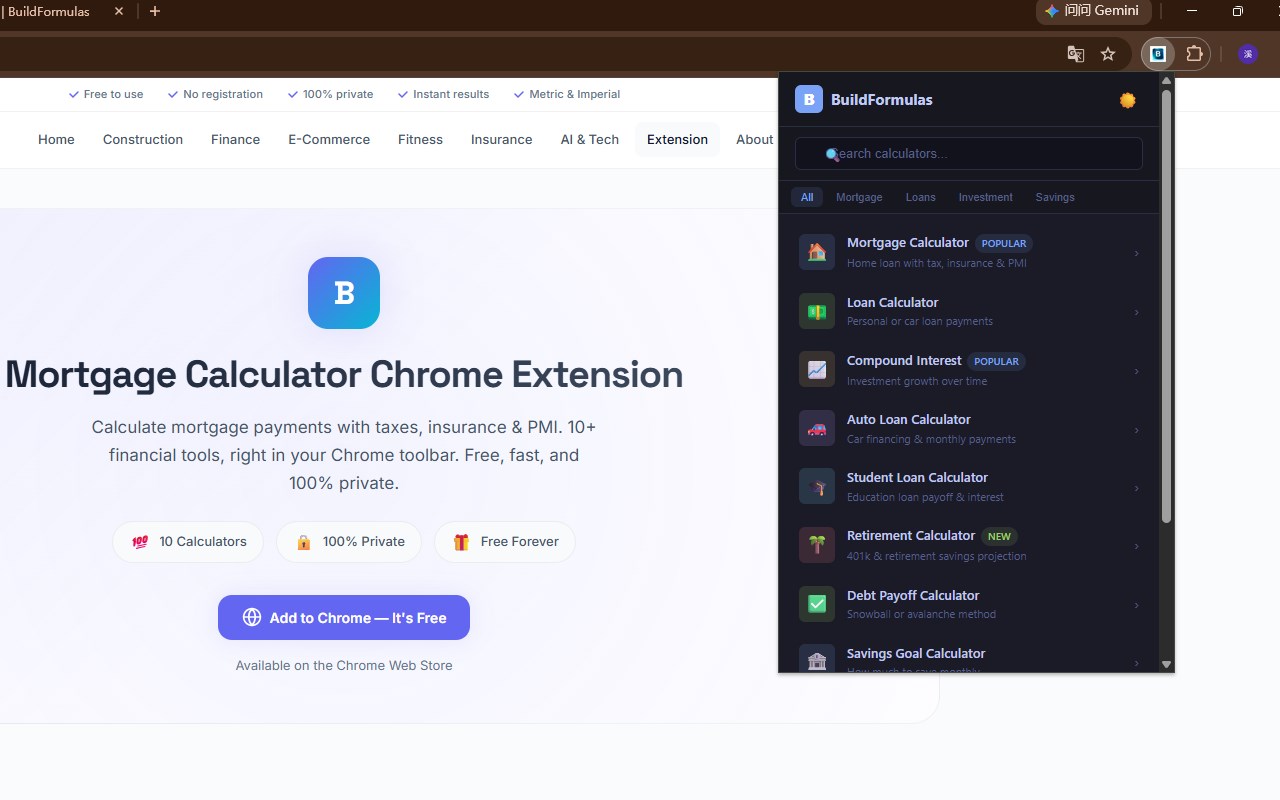Click the Debt Payoff checkmark icon

[817, 604]
